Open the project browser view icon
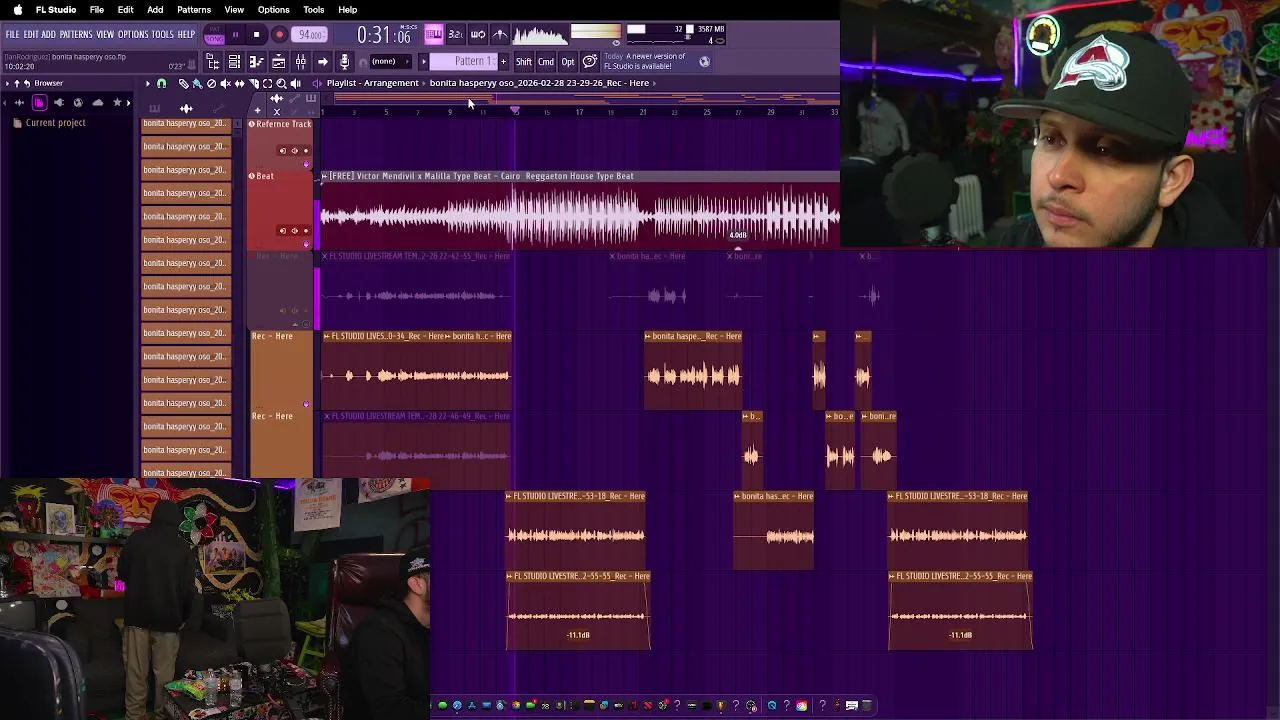The image size is (1280, 720). 212,62
